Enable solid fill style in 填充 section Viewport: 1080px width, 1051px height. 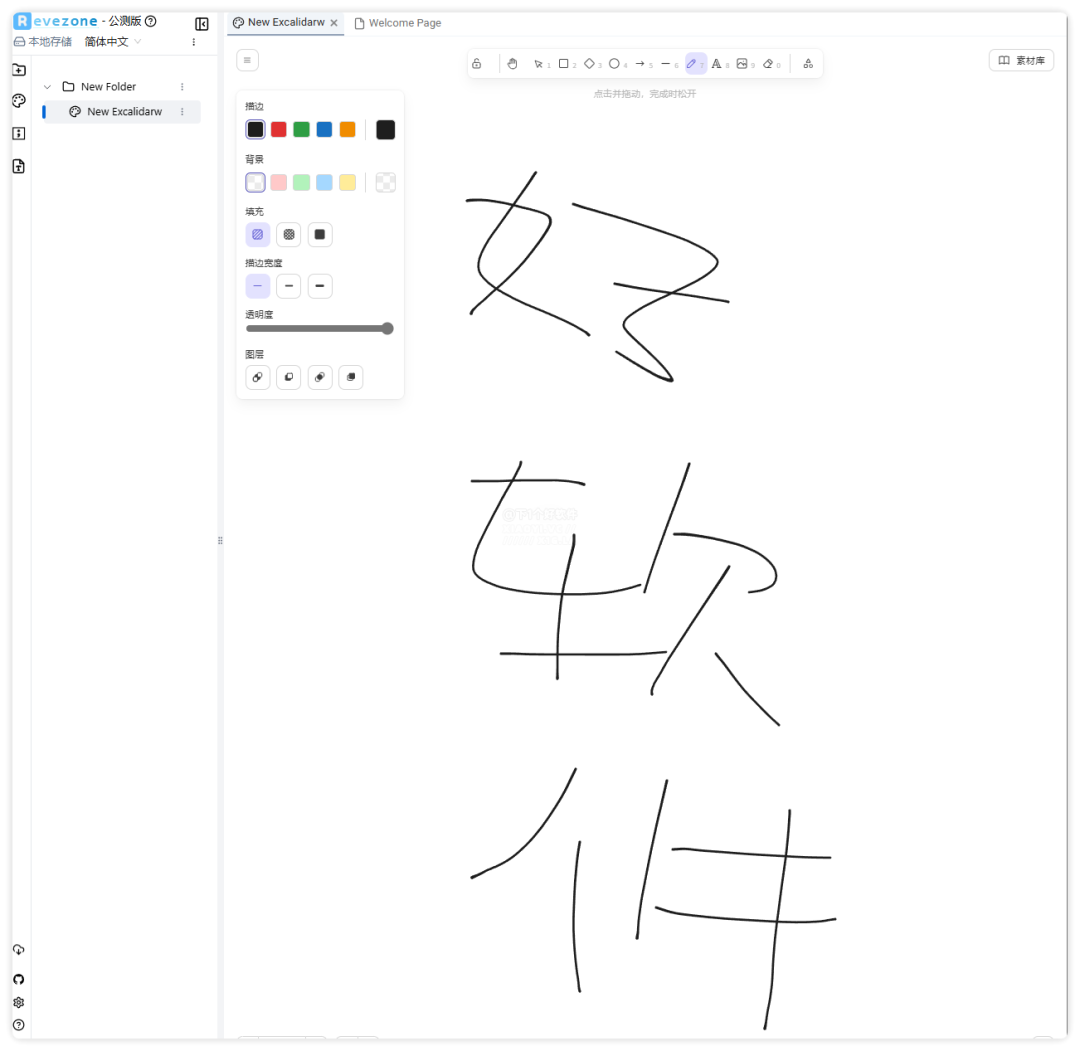pos(320,234)
